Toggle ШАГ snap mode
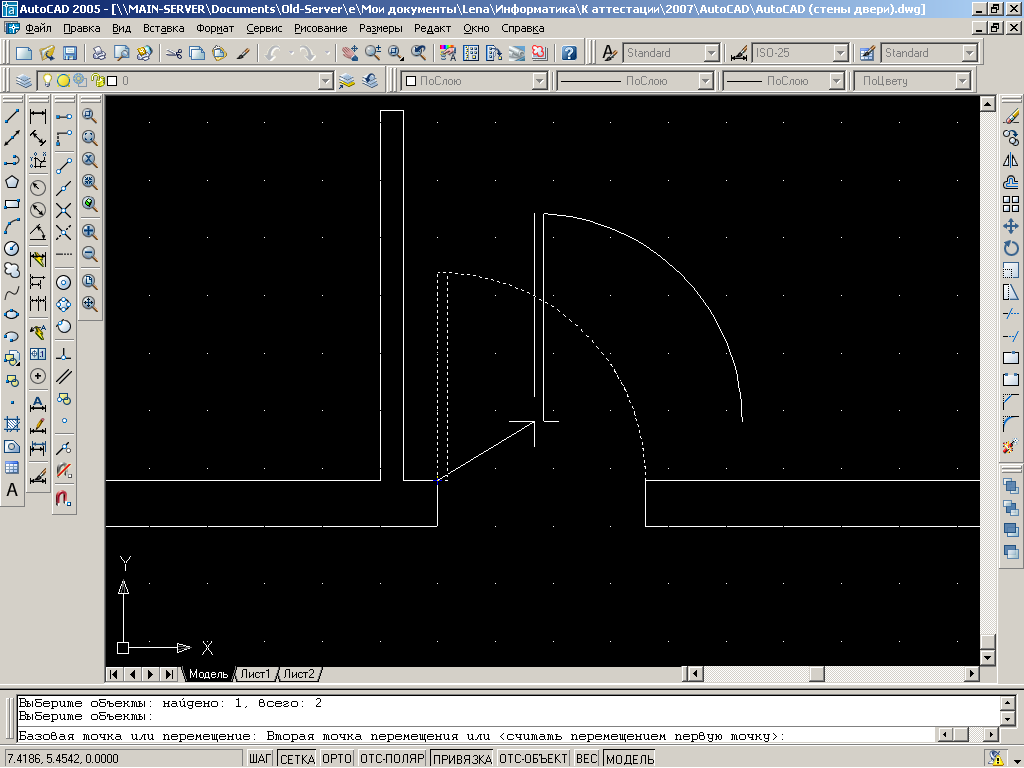 (x=260, y=758)
